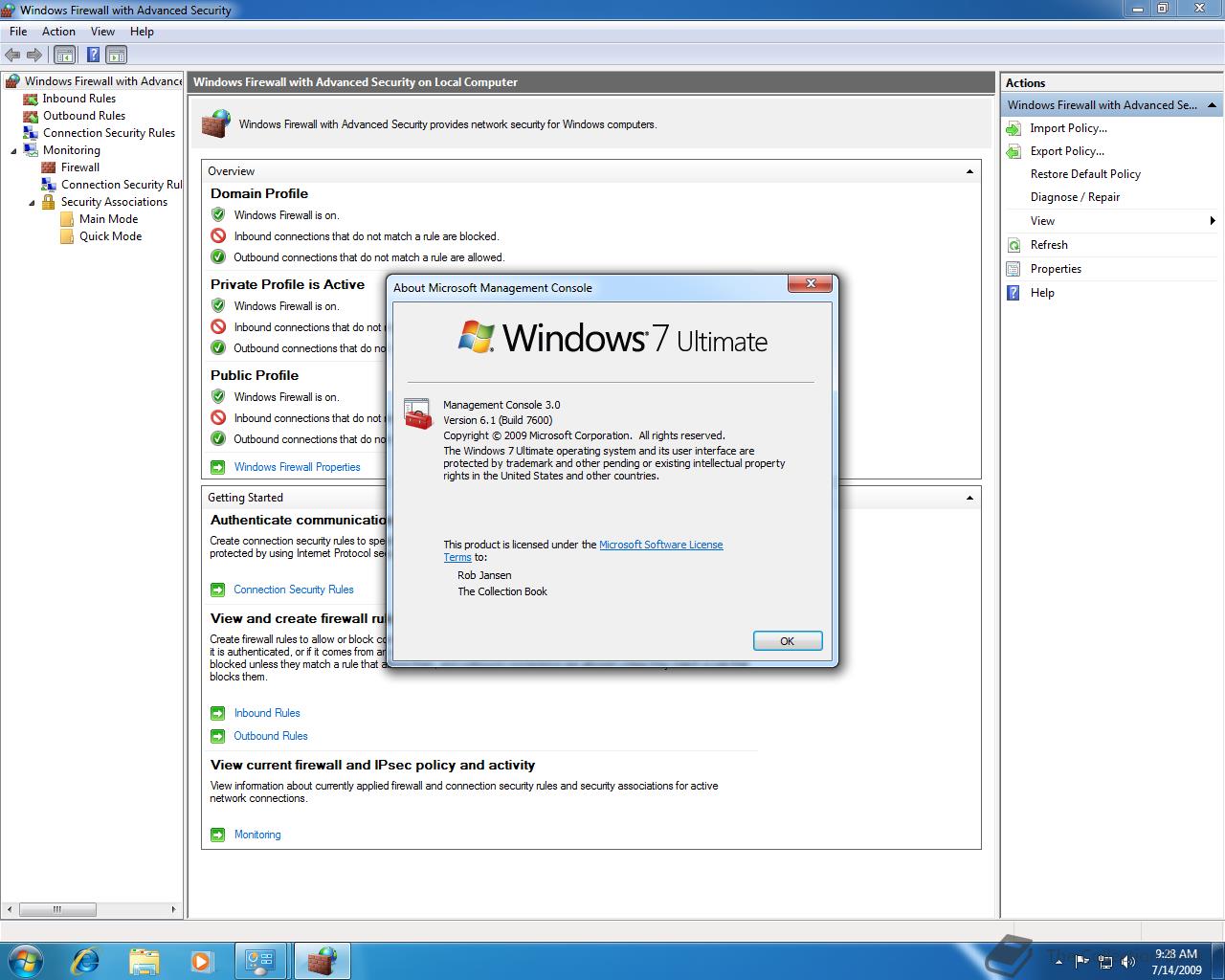Click the Windows Firewall taskbar button

[x=322, y=961]
